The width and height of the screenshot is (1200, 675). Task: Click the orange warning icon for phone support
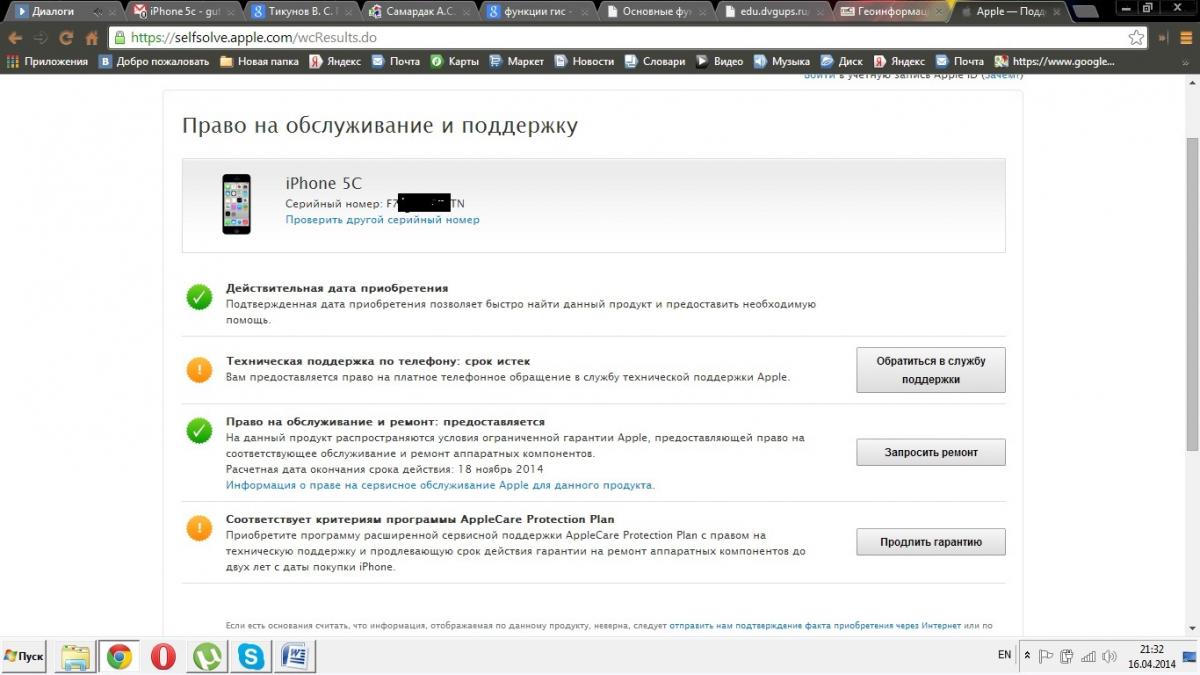199,369
